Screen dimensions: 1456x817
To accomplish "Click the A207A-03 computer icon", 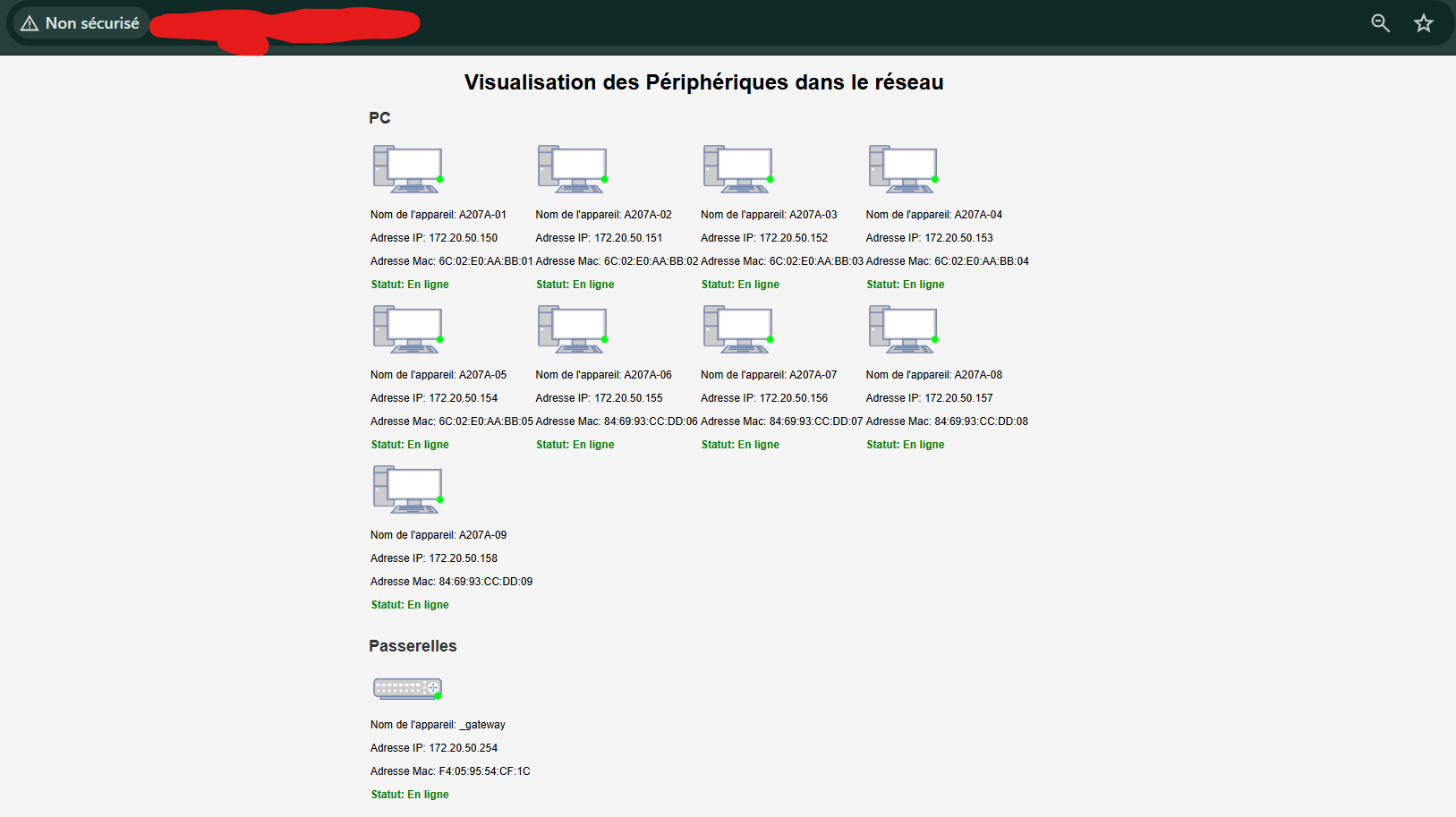I will tap(738, 169).
